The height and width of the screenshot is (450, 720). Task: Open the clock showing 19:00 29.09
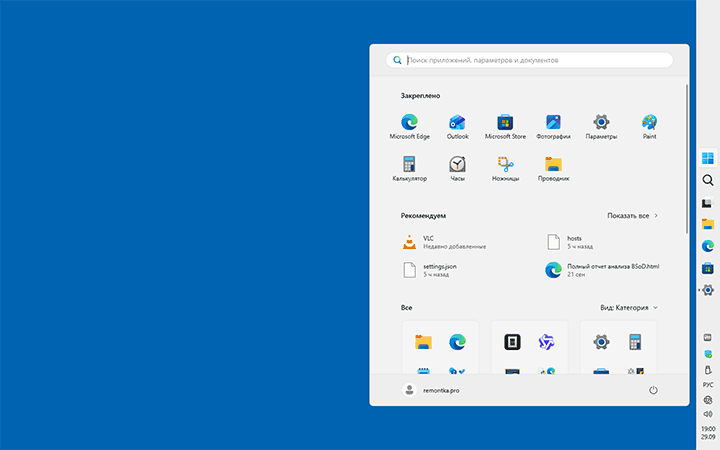coord(708,433)
